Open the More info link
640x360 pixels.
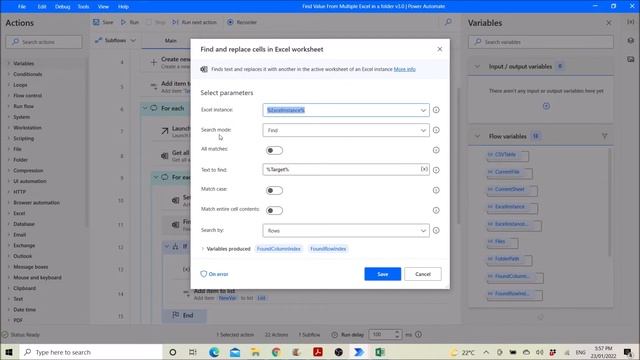click(404, 69)
